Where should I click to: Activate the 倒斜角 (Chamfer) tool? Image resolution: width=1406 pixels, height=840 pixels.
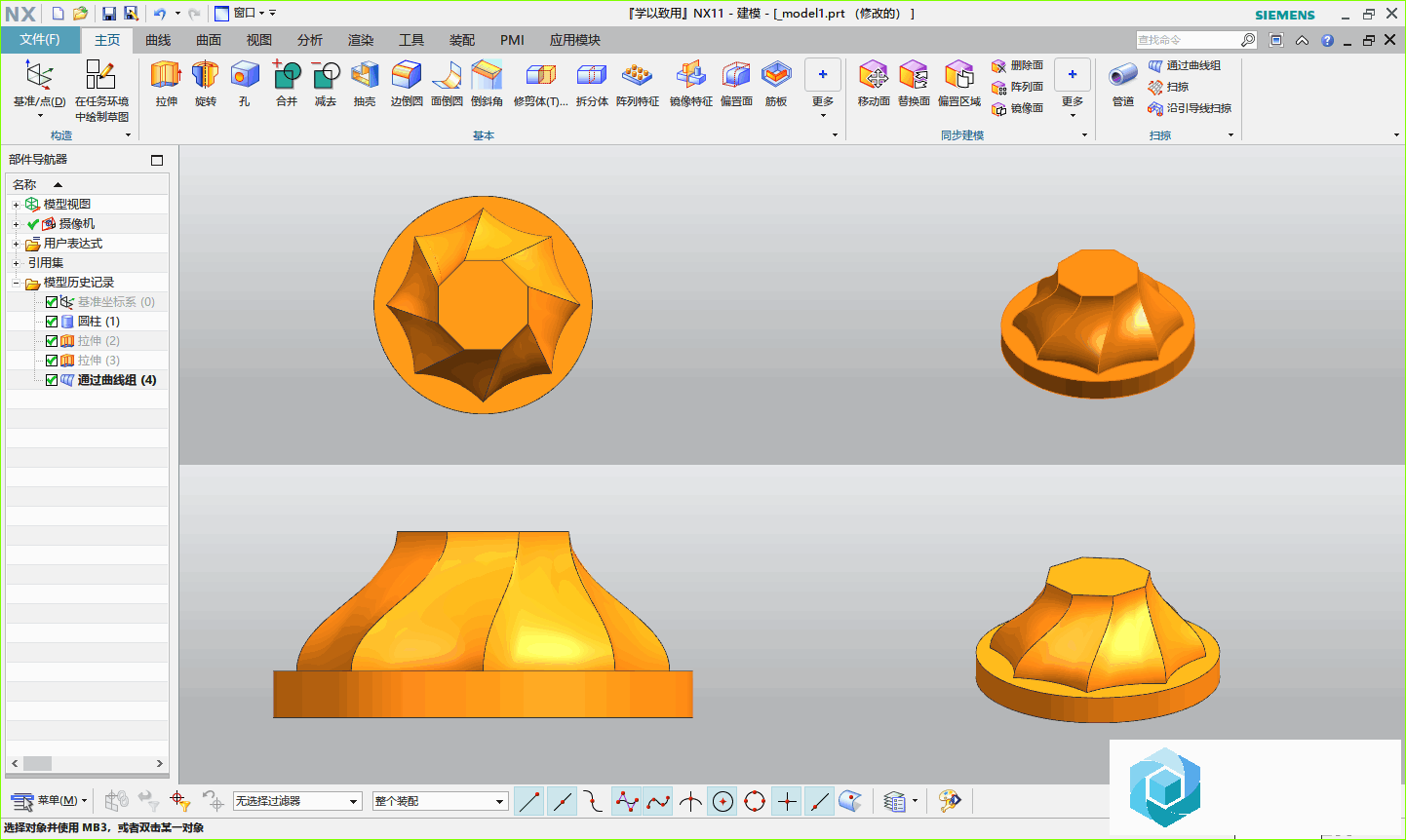tap(487, 83)
